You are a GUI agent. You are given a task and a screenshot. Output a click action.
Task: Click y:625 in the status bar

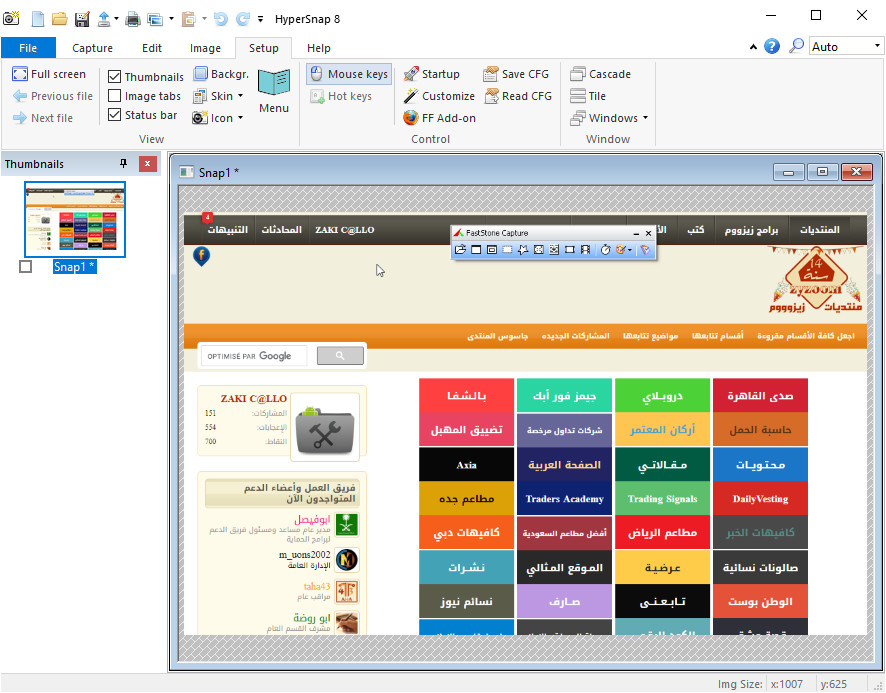pyautogui.click(x=833, y=684)
